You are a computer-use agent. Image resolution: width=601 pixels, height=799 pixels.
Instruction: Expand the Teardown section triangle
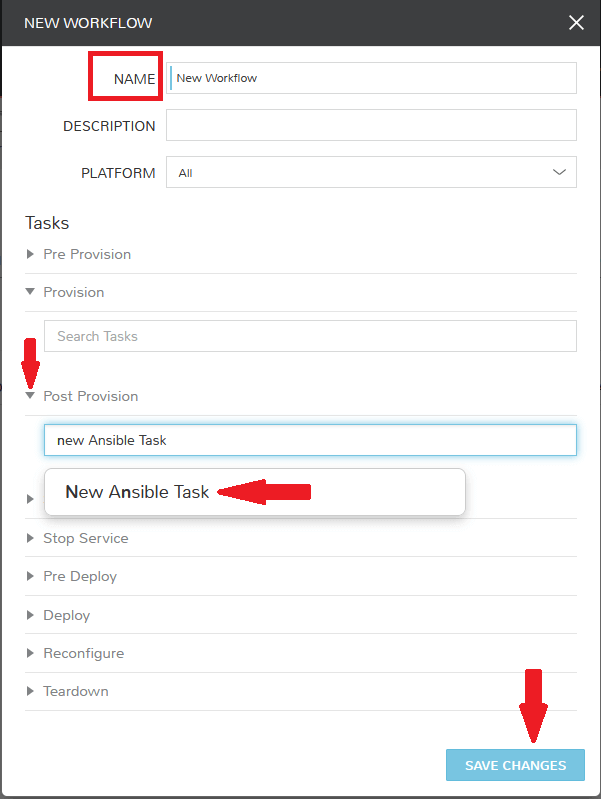tap(31, 691)
